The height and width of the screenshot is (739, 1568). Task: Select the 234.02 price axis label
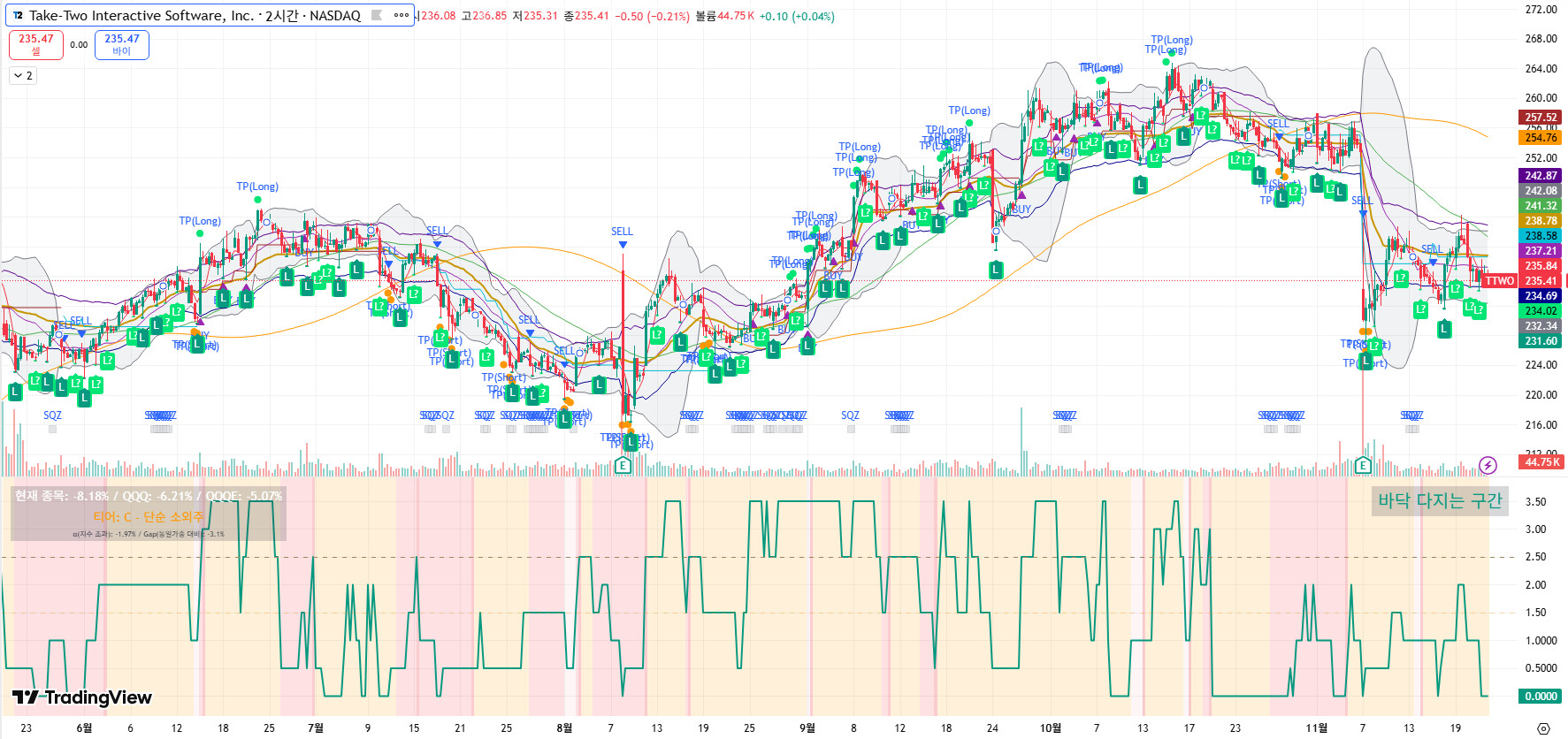click(x=1541, y=311)
